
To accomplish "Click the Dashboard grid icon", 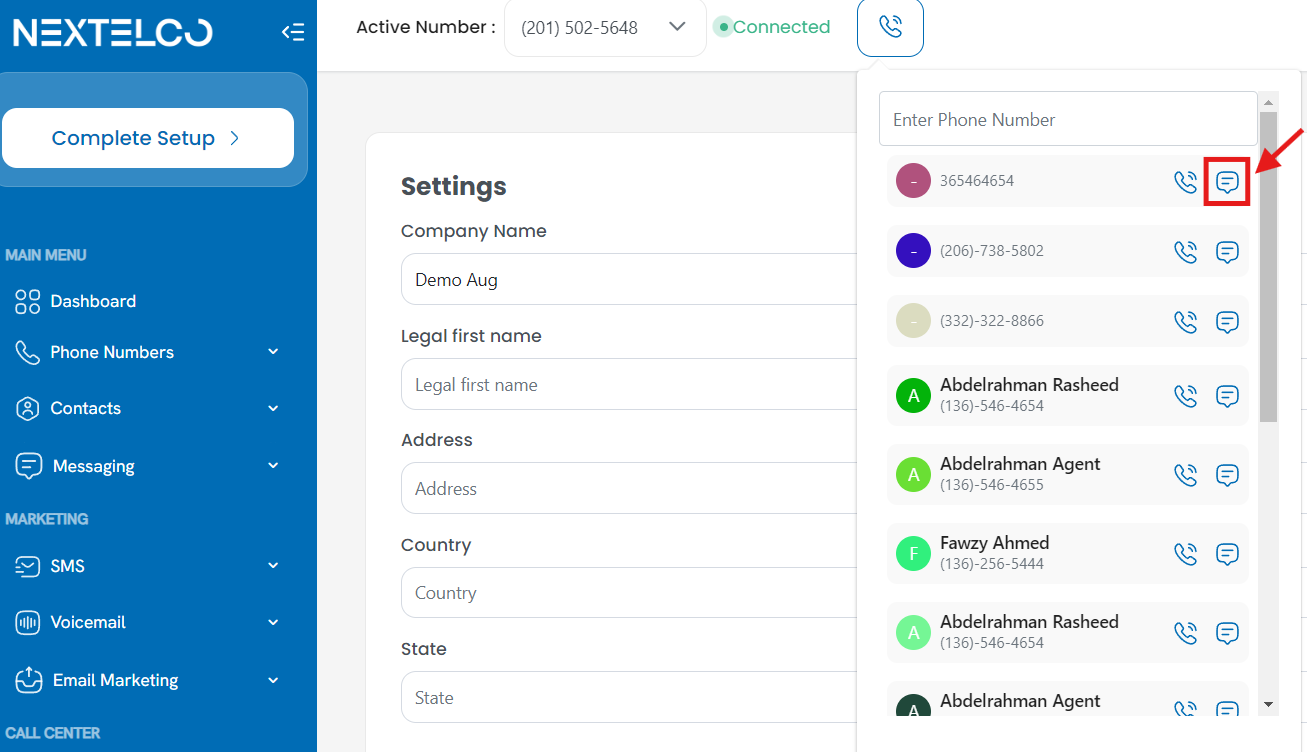I will (28, 302).
